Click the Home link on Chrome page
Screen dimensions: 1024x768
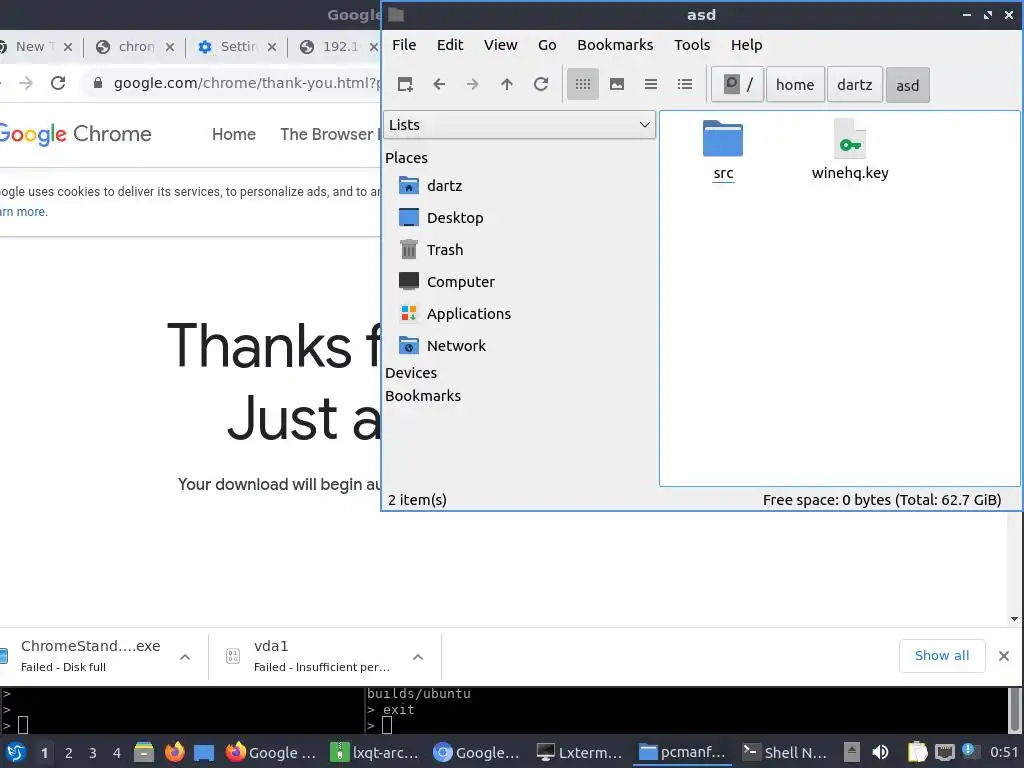click(x=234, y=135)
